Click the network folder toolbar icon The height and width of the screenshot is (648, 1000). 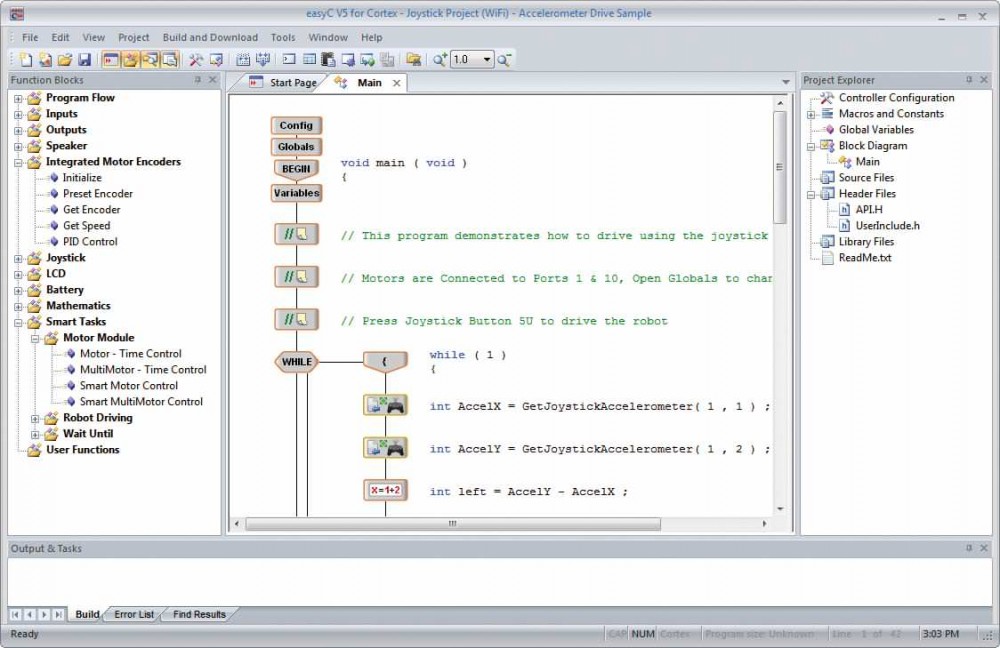413,60
